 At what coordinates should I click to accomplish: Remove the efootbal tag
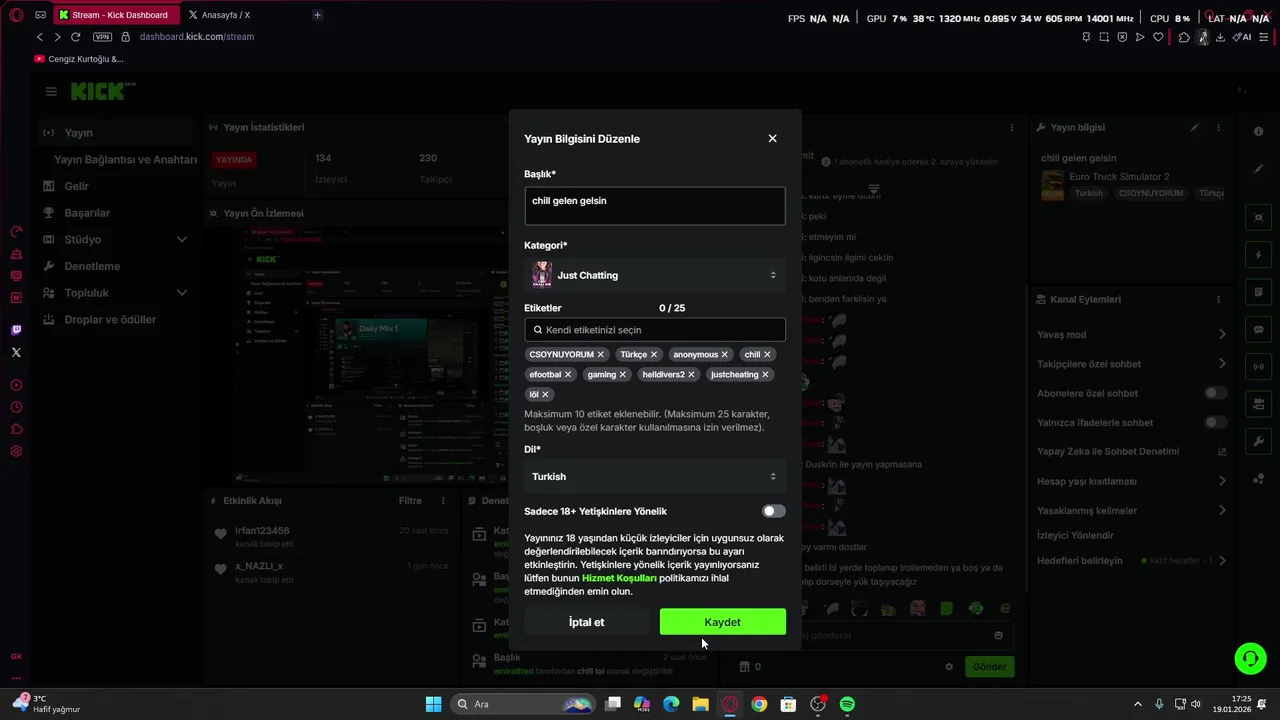[x=568, y=374]
